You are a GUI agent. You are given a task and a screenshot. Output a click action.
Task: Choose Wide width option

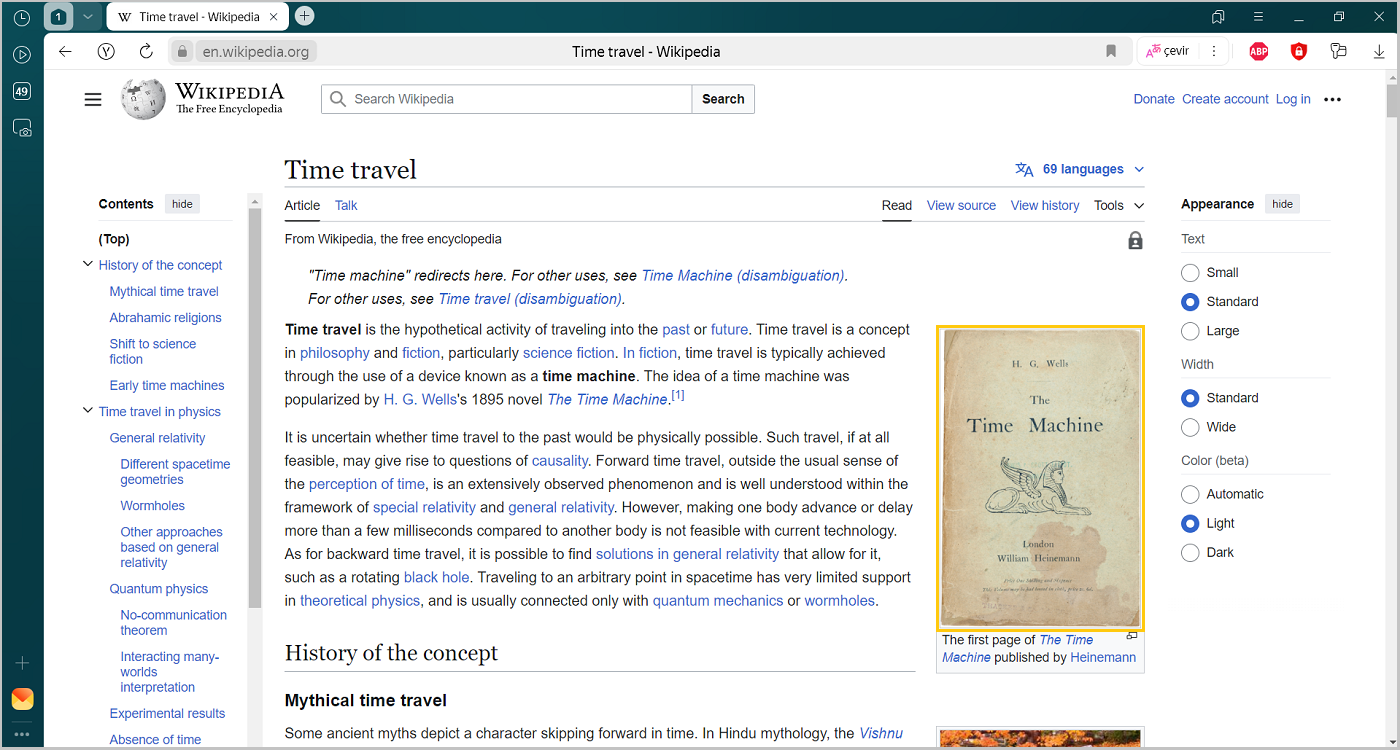[x=1190, y=427]
